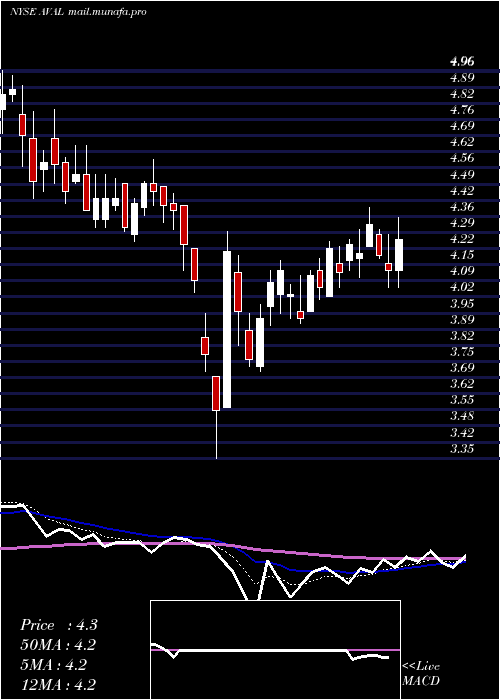500x700 pixels.
Task: Click the '5MA : 4.2' readout
Action: [53, 665]
